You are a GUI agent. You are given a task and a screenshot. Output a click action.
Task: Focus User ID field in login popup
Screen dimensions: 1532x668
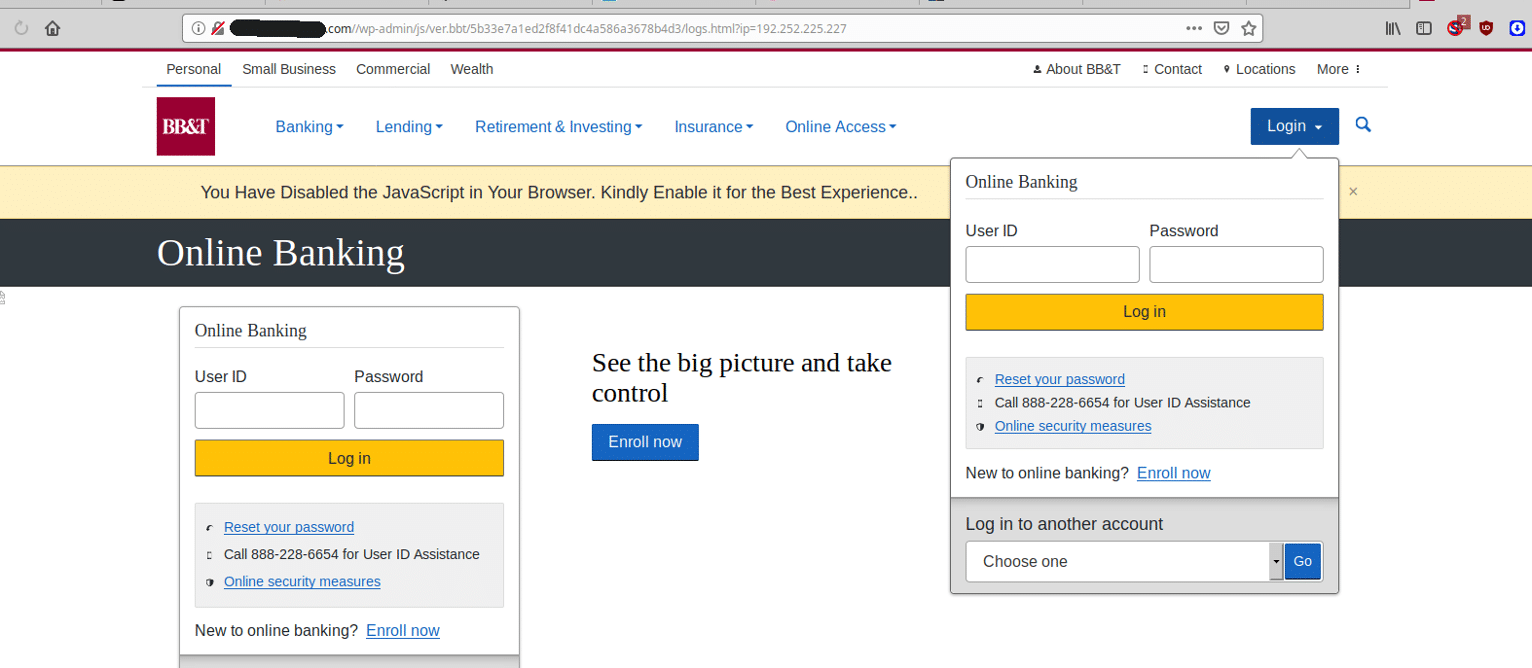(1052, 264)
